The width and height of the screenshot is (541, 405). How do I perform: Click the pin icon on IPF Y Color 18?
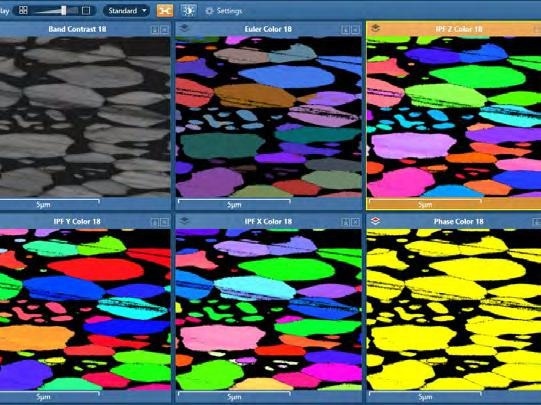point(155,223)
